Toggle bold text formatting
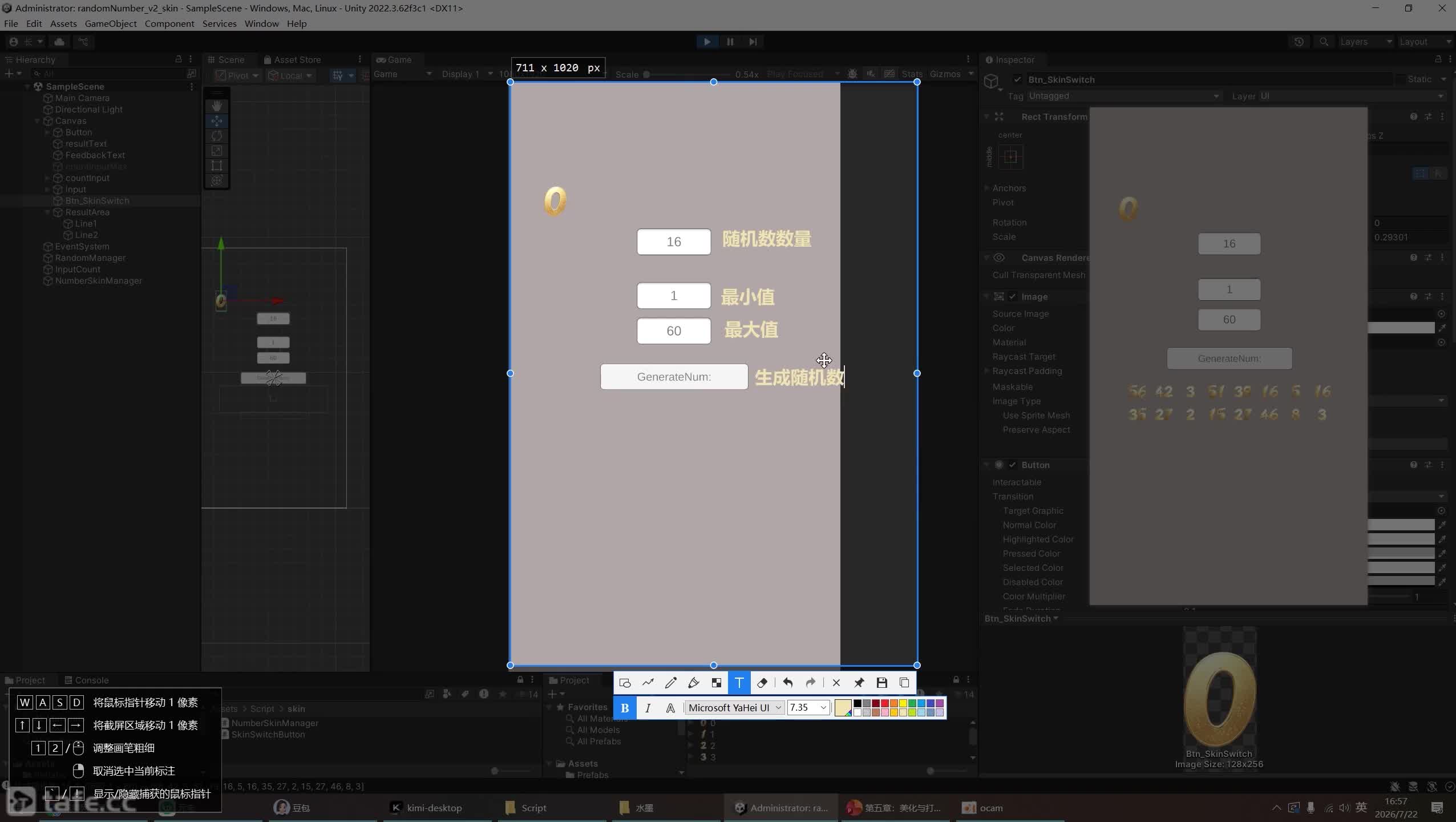1456x822 pixels. [625, 708]
